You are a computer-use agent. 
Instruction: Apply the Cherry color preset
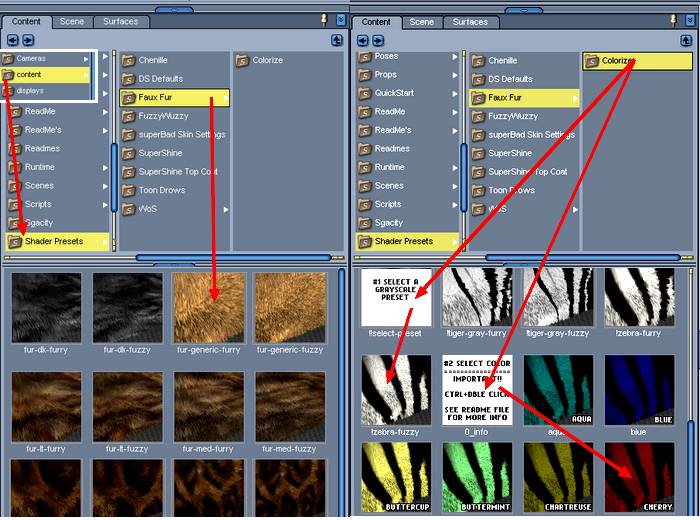639,477
